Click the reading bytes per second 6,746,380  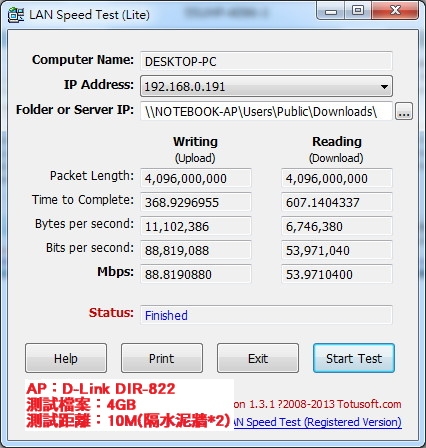(x=337, y=226)
